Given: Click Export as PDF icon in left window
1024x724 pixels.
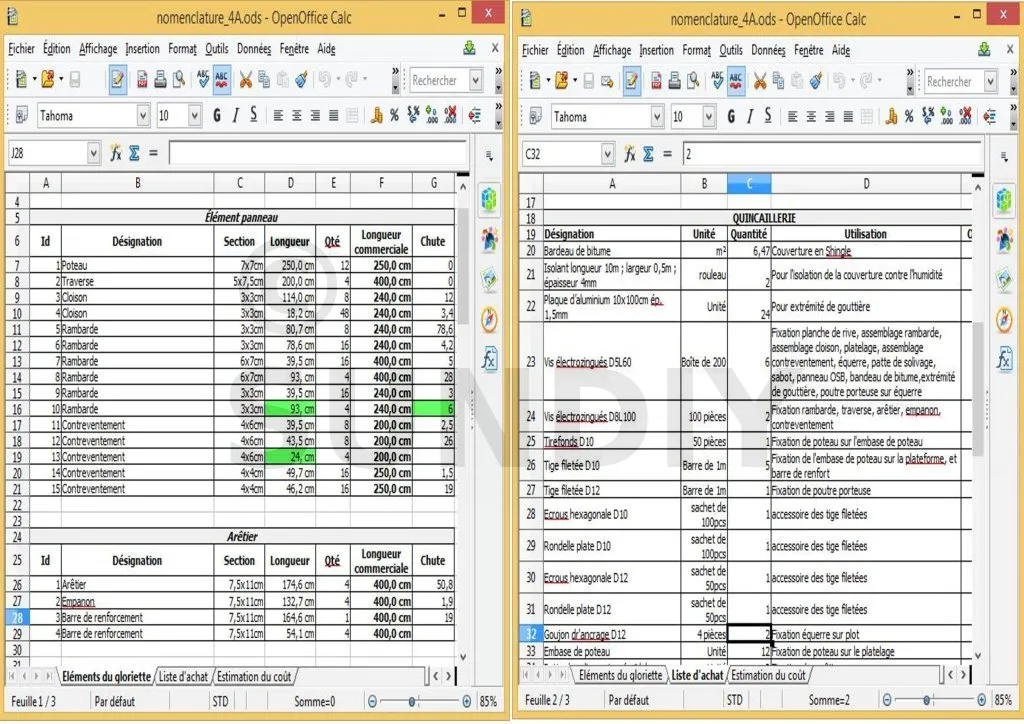Looking at the screenshot, I should pos(142,80).
